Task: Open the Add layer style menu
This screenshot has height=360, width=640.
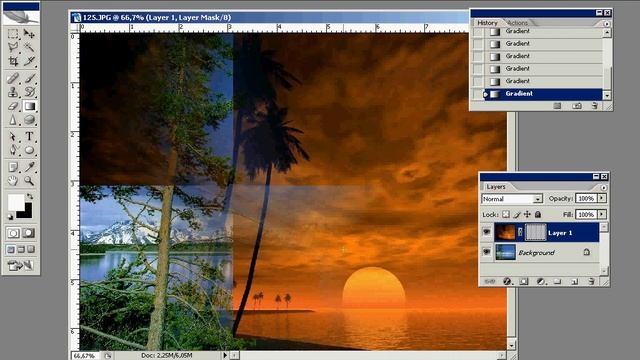Action: 507,282
